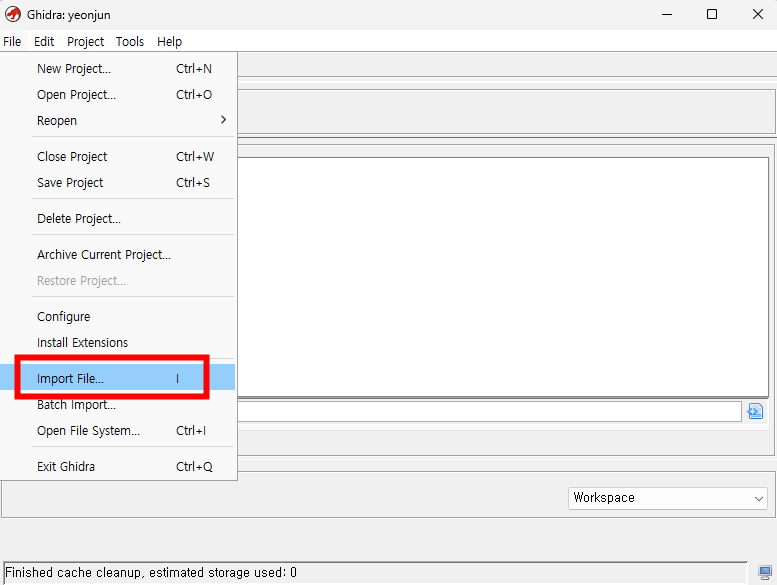Maximize the Ghidra window
The width and height of the screenshot is (777, 585).
(x=712, y=14)
